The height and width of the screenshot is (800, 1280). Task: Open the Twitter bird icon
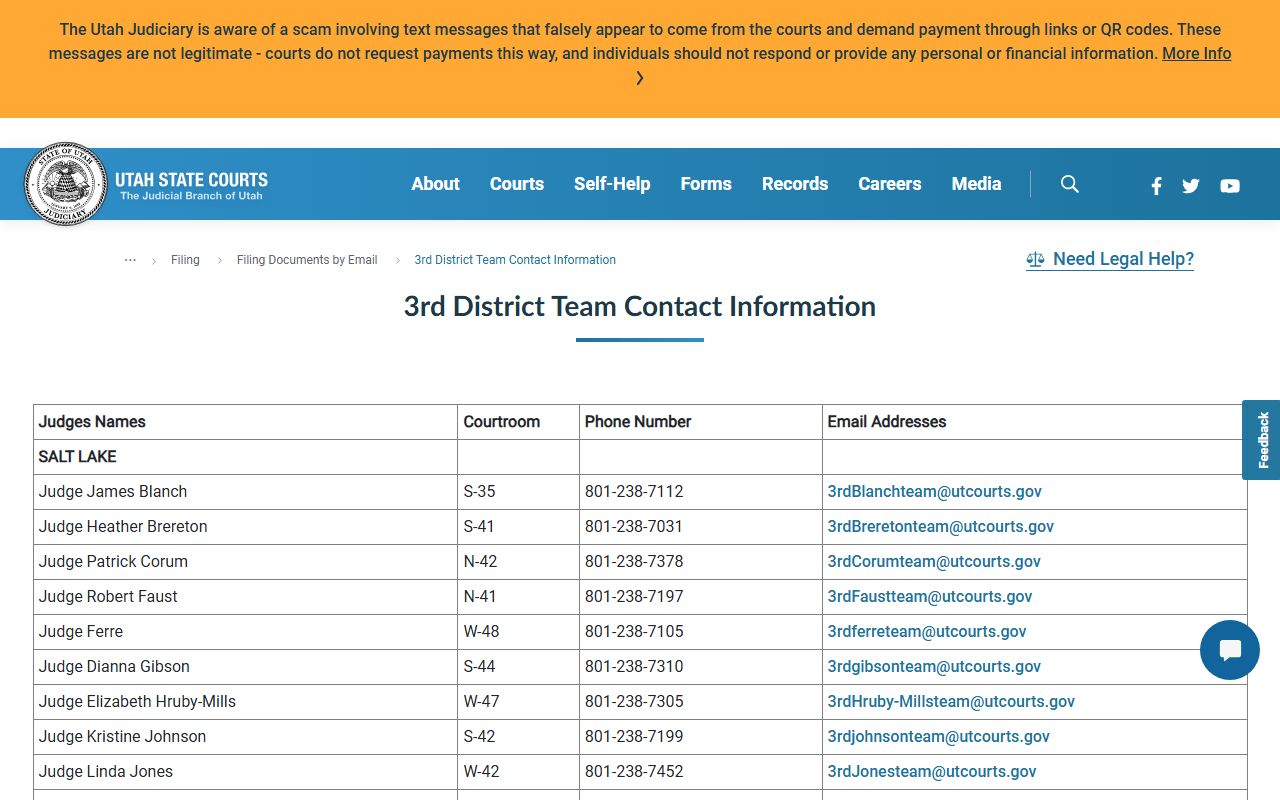pos(1190,186)
